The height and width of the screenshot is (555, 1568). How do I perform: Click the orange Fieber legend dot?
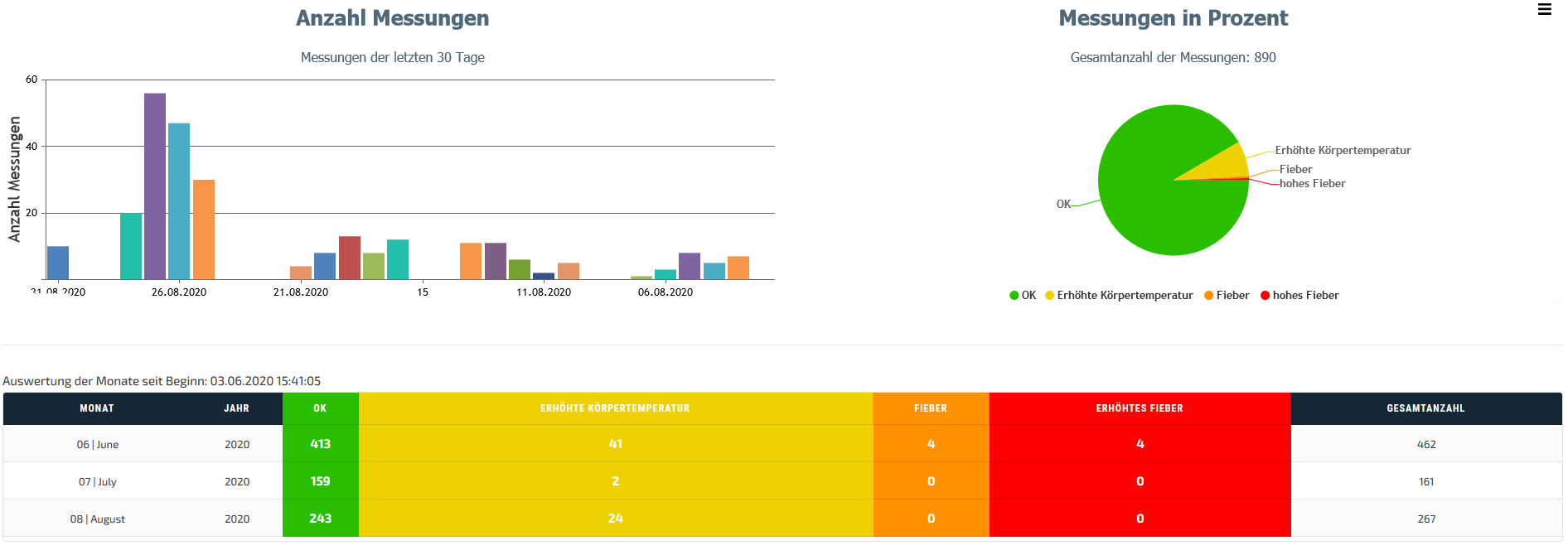[1208, 296]
